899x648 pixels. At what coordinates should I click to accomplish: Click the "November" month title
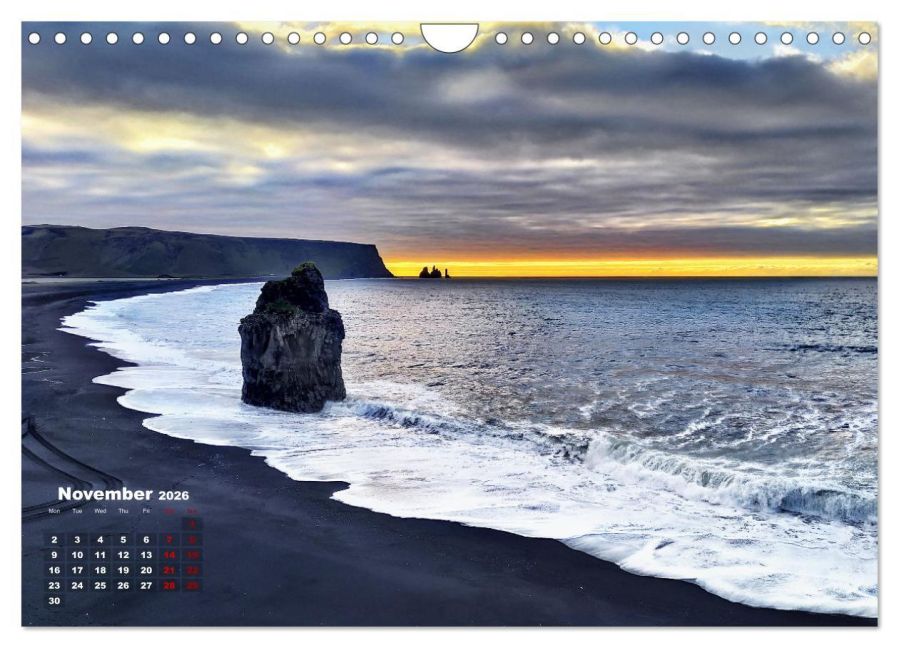[105, 494]
